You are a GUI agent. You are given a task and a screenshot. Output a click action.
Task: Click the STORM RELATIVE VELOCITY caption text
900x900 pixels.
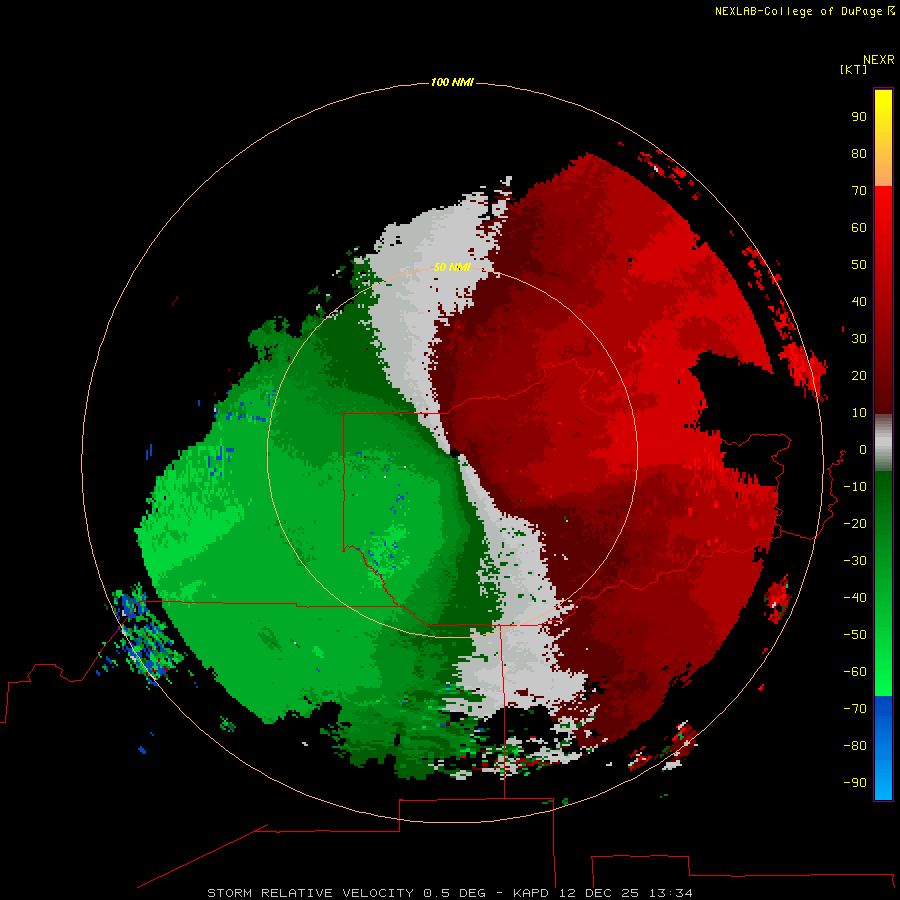click(310, 893)
